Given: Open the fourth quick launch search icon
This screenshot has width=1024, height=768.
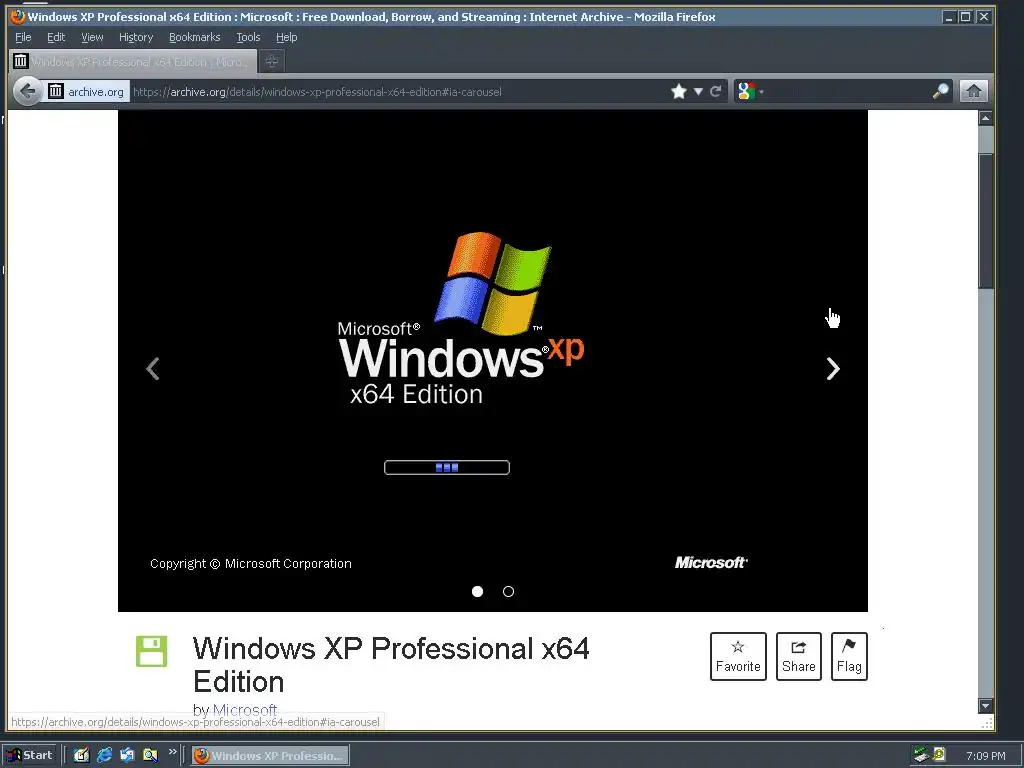Looking at the screenshot, I should [x=150, y=755].
